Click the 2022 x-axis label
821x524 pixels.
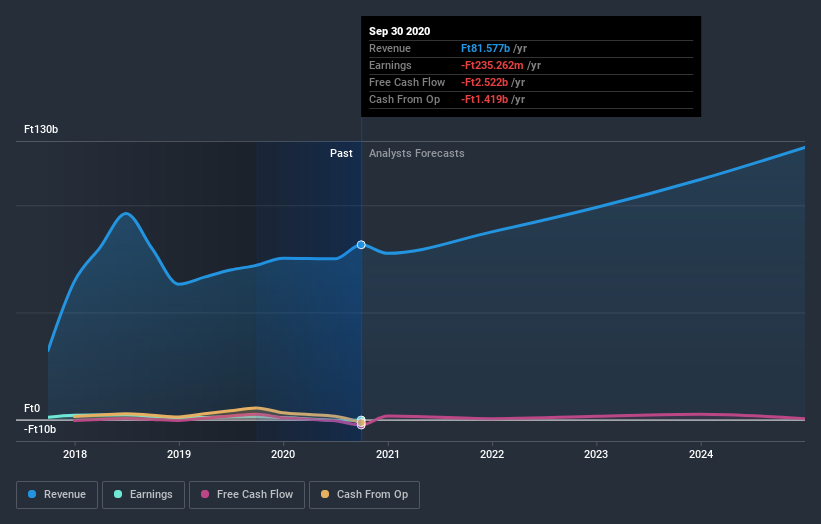[x=492, y=454]
